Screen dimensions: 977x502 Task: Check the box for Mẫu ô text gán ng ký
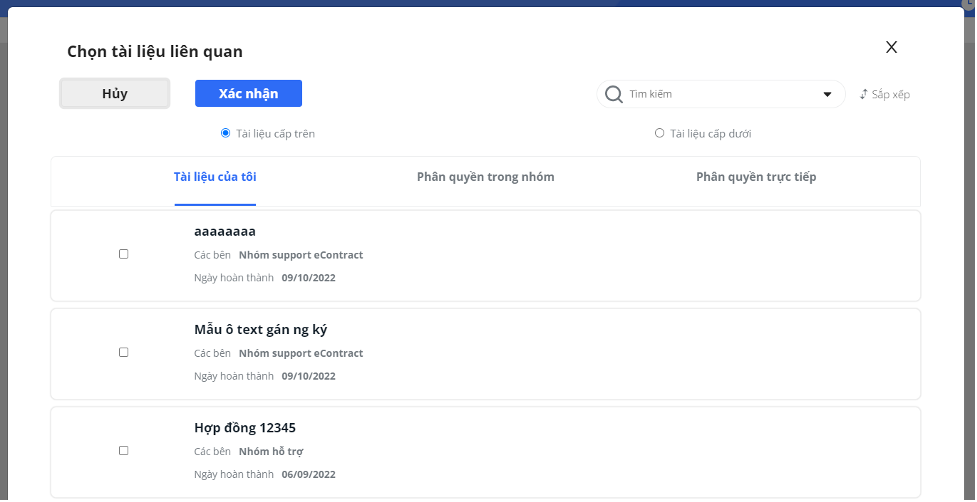123,353
